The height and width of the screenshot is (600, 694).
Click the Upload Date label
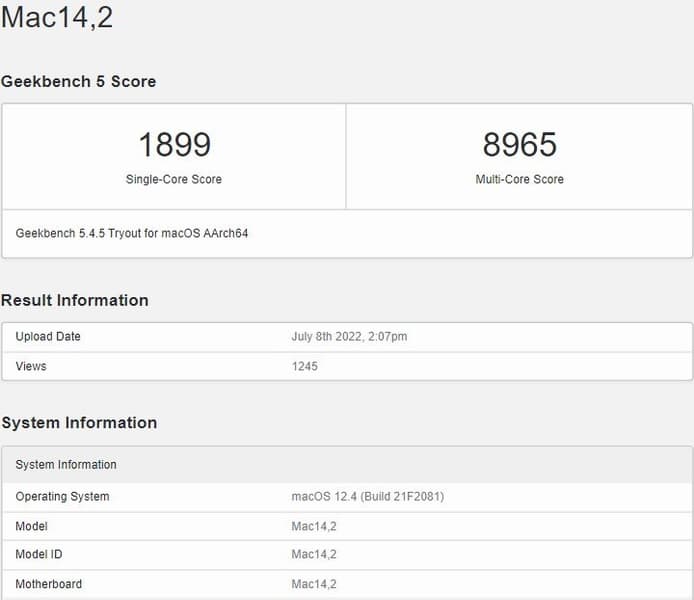48,336
